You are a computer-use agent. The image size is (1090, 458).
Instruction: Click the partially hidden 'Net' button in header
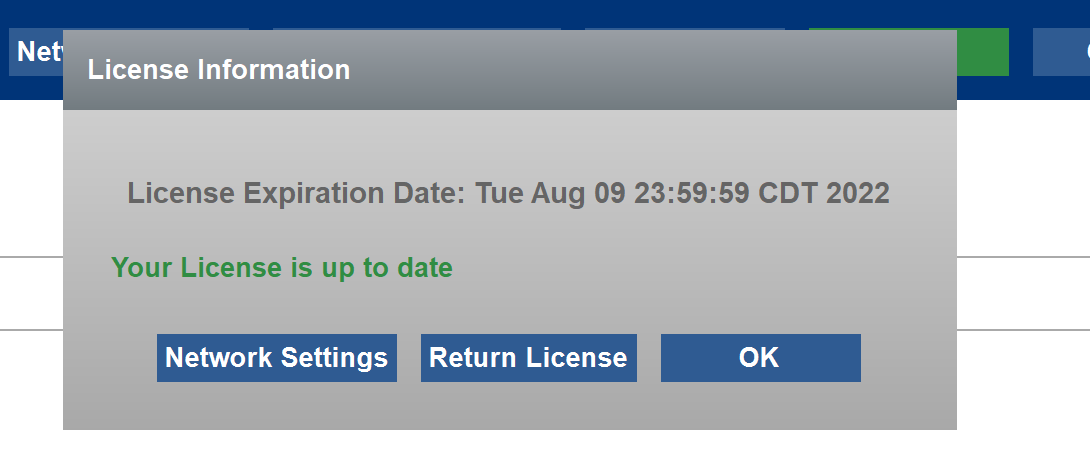point(36,52)
